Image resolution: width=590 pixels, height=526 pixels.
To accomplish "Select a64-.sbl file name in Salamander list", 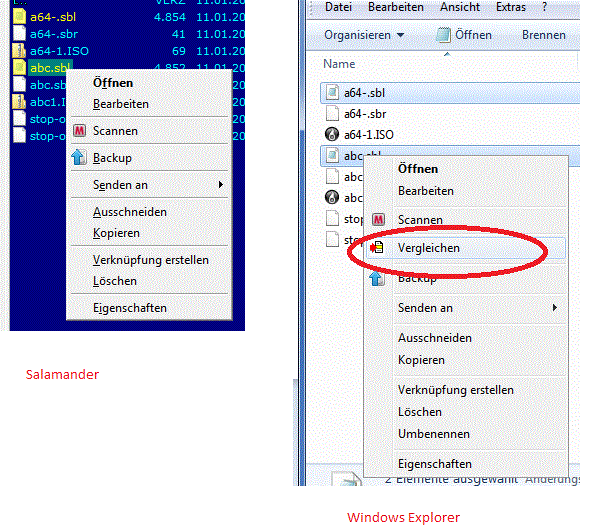I will point(53,17).
